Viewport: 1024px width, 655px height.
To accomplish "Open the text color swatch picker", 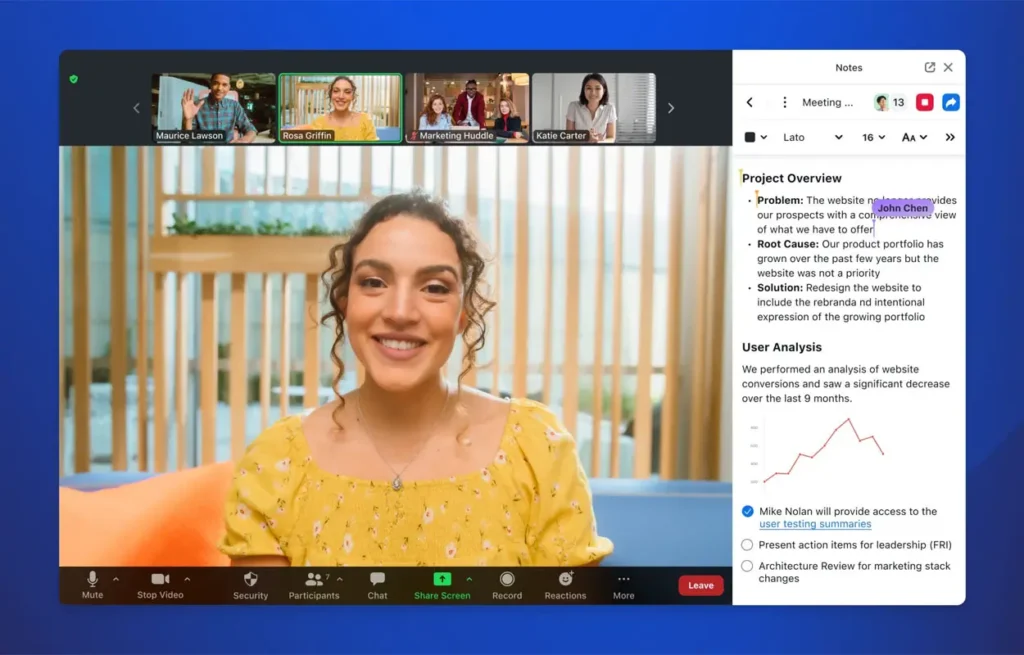I will 755,137.
